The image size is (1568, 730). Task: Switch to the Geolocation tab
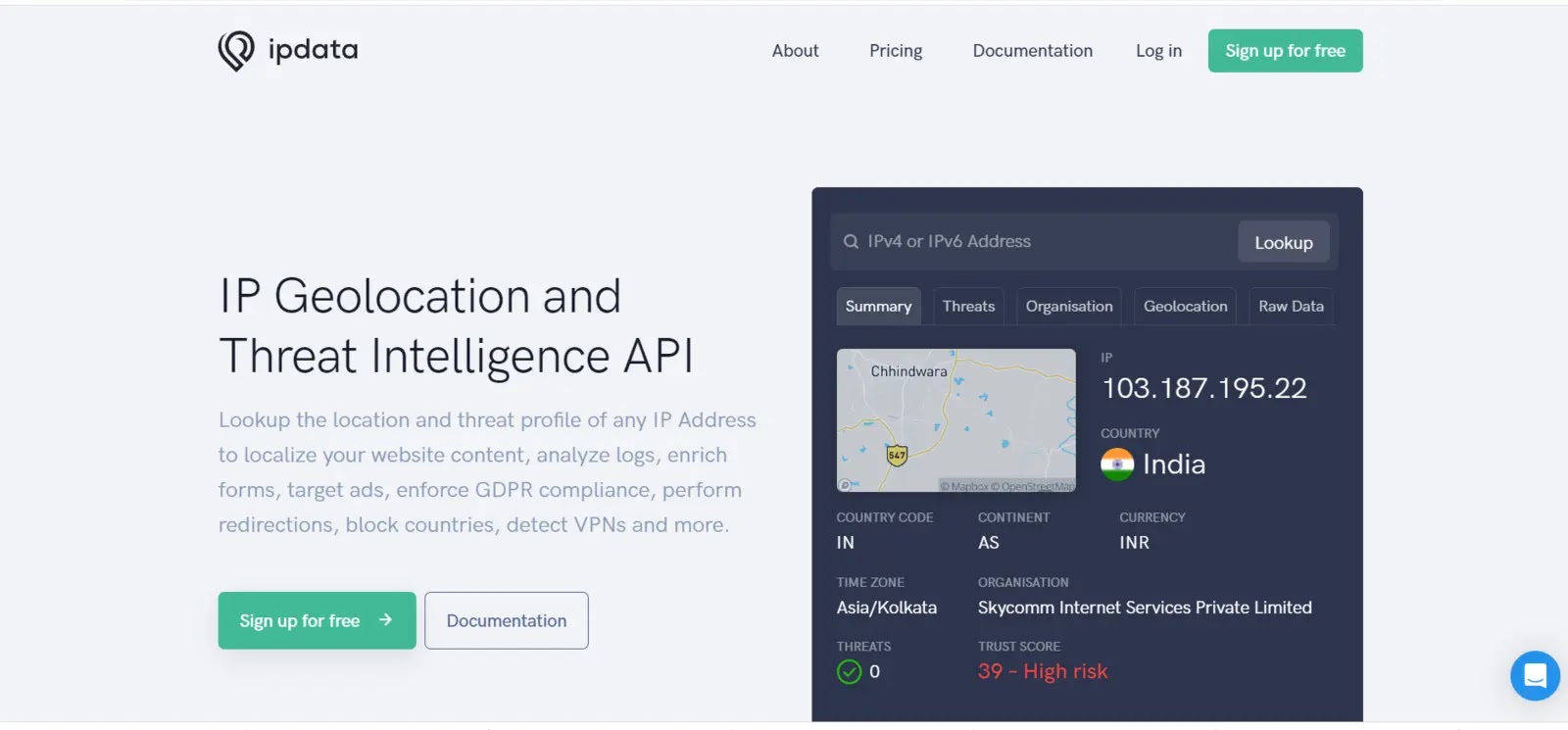pyautogui.click(x=1185, y=307)
